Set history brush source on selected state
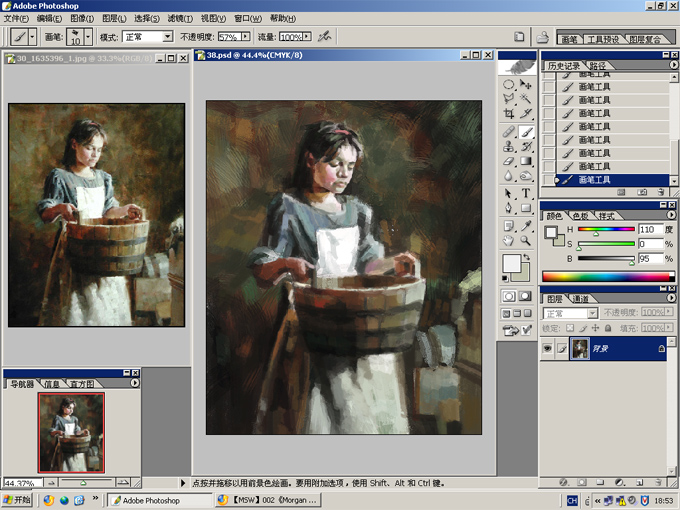Screen dimensions: 680x510 pos(549,180)
